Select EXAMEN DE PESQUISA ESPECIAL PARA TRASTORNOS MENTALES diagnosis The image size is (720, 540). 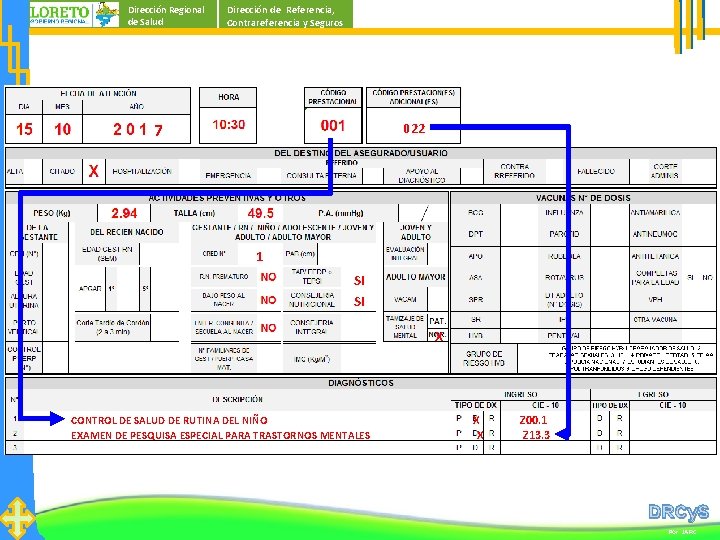220,435
